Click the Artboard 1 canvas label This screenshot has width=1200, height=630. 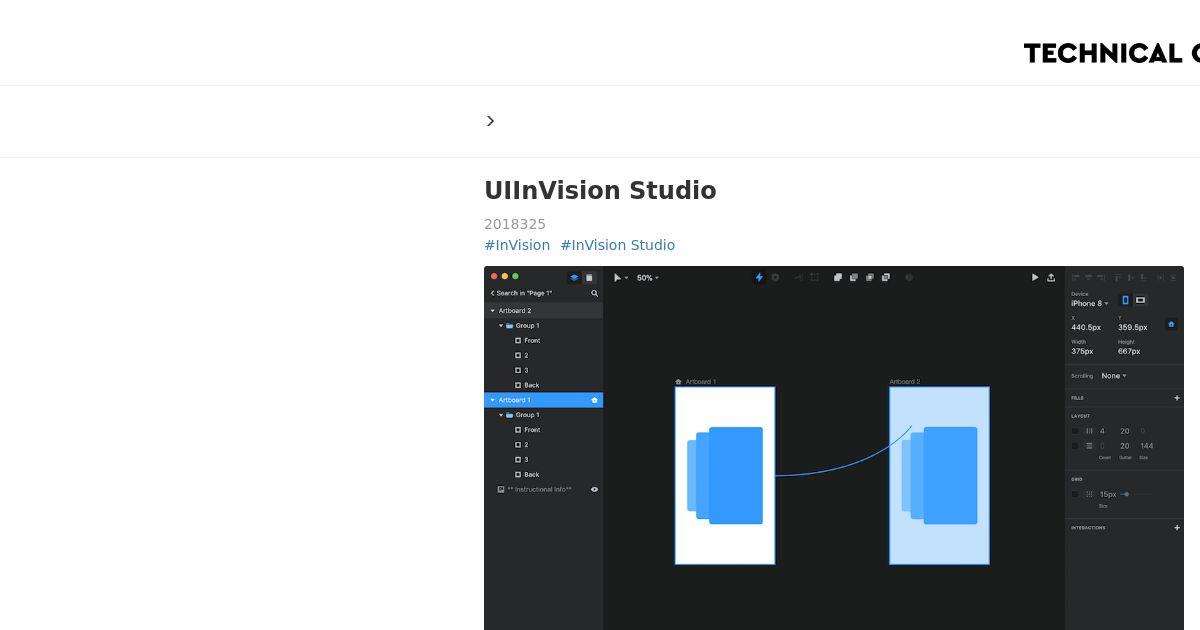point(700,381)
